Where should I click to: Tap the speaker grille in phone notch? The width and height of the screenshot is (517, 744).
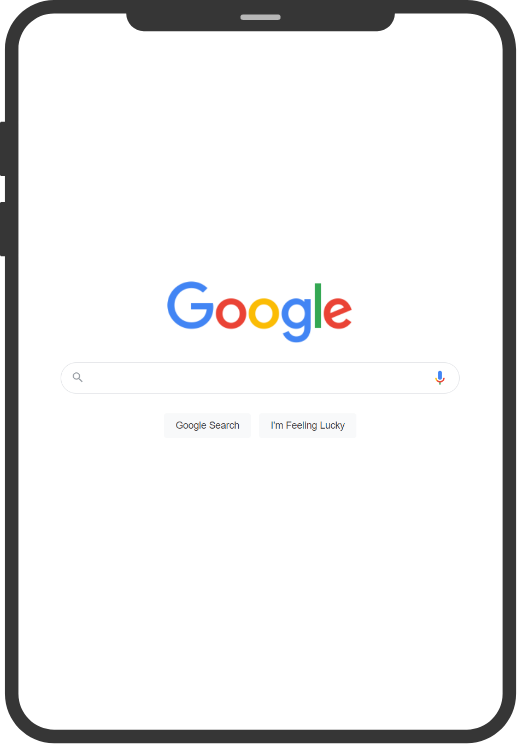(x=260, y=17)
